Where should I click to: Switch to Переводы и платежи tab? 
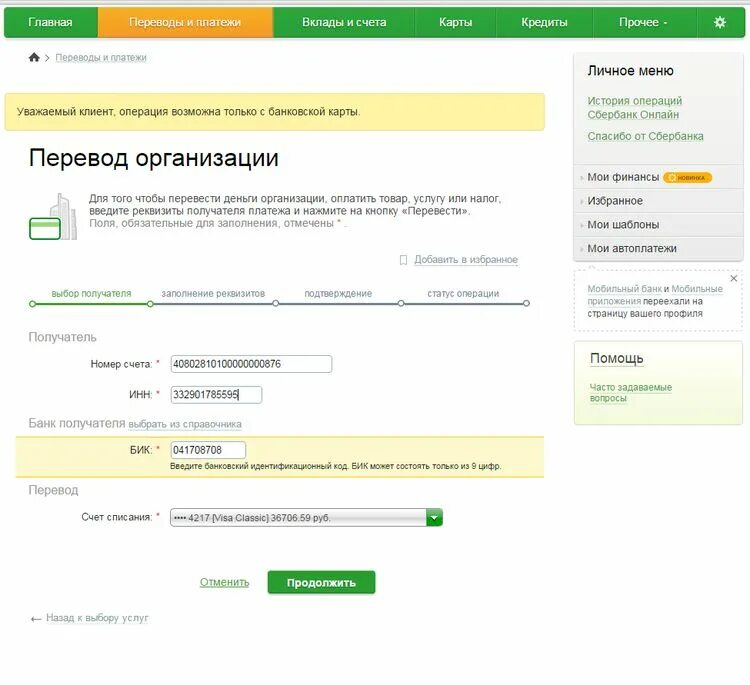(x=185, y=22)
